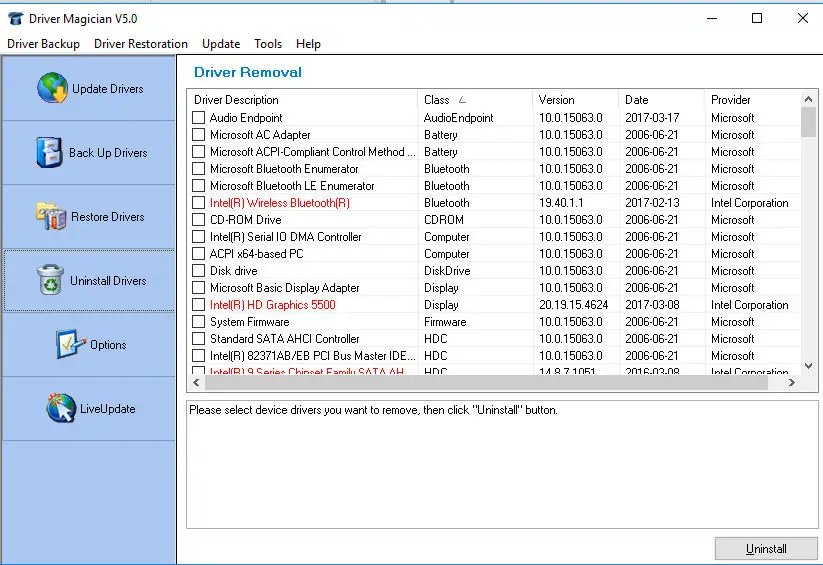The width and height of the screenshot is (823, 565).
Task: Tick the System Firmware checkbox
Action: point(198,321)
